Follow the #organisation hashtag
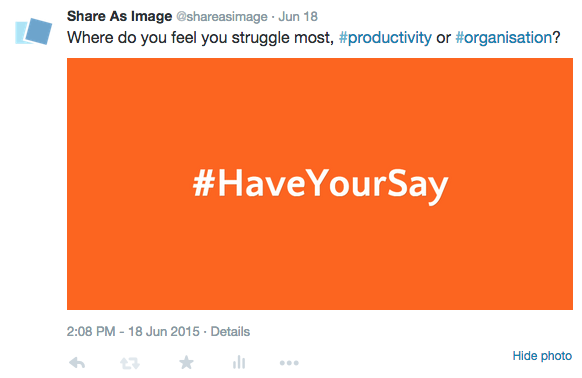Image resolution: width=582 pixels, height=378 pixels. coord(504,38)
